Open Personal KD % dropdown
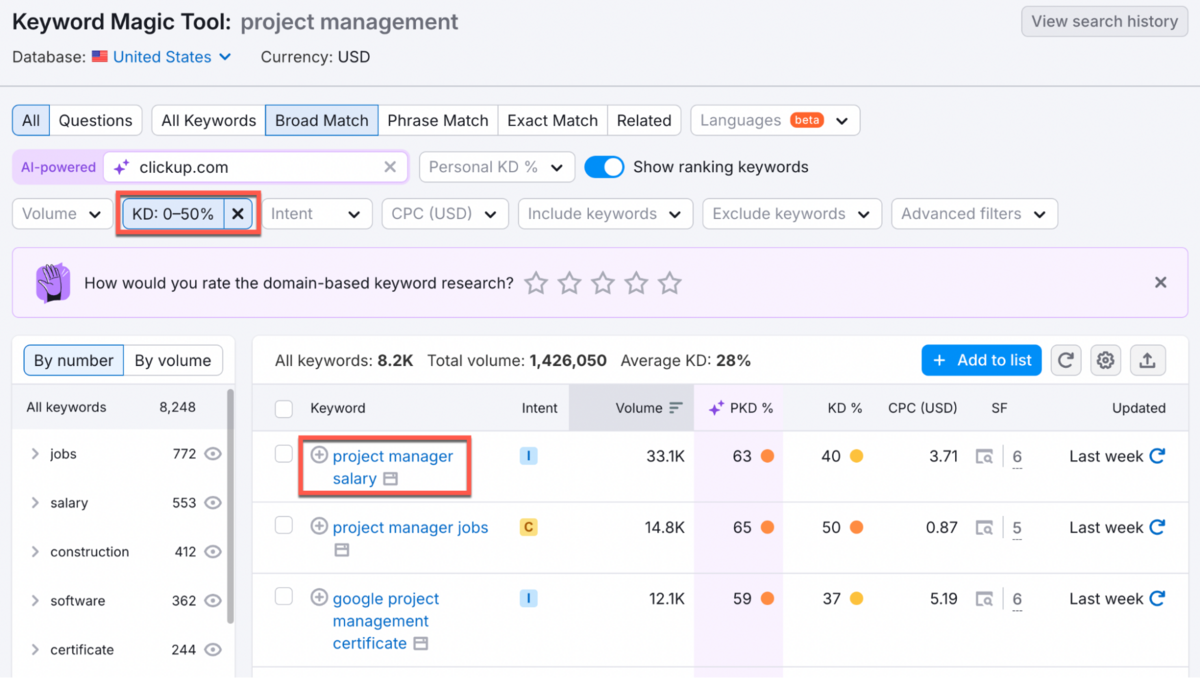 (x=497, y=167)
